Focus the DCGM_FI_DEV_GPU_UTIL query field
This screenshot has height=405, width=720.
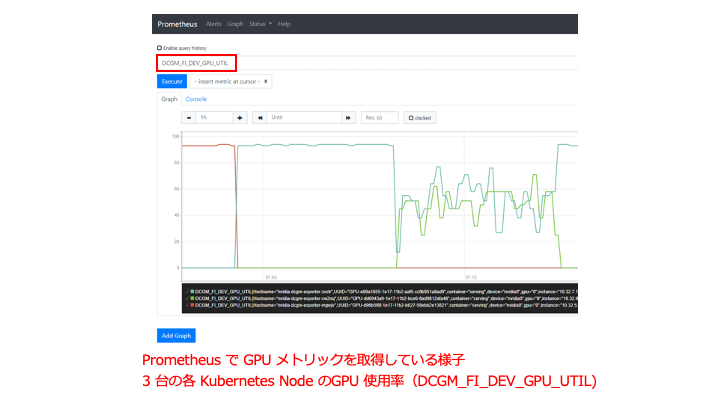point(367,63)
